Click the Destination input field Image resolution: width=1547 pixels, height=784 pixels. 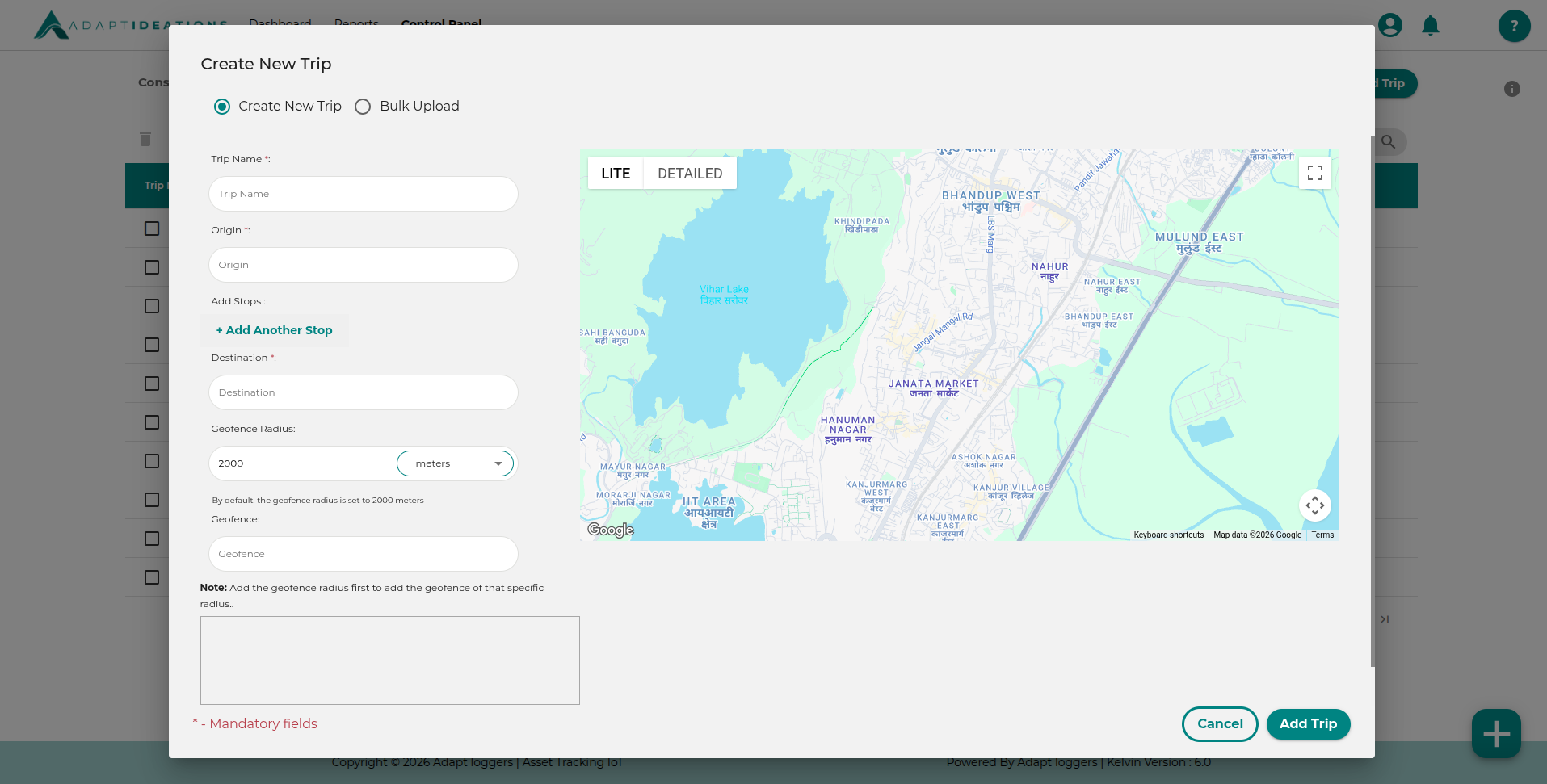(363, 392)
